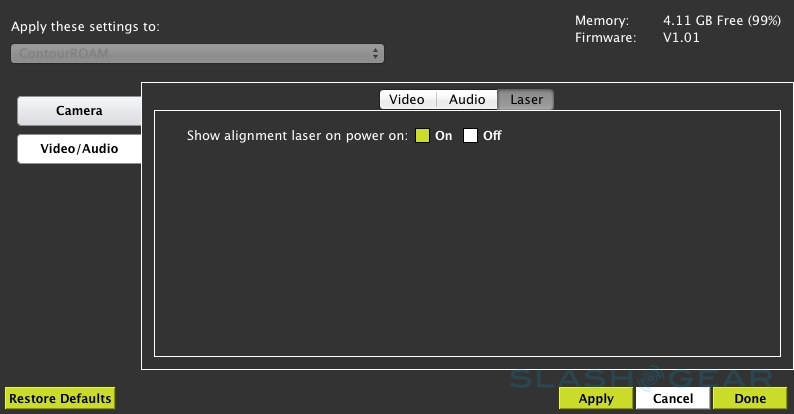Click the Apply button
This screenshot has height=414, width=794.
[596, 398]
